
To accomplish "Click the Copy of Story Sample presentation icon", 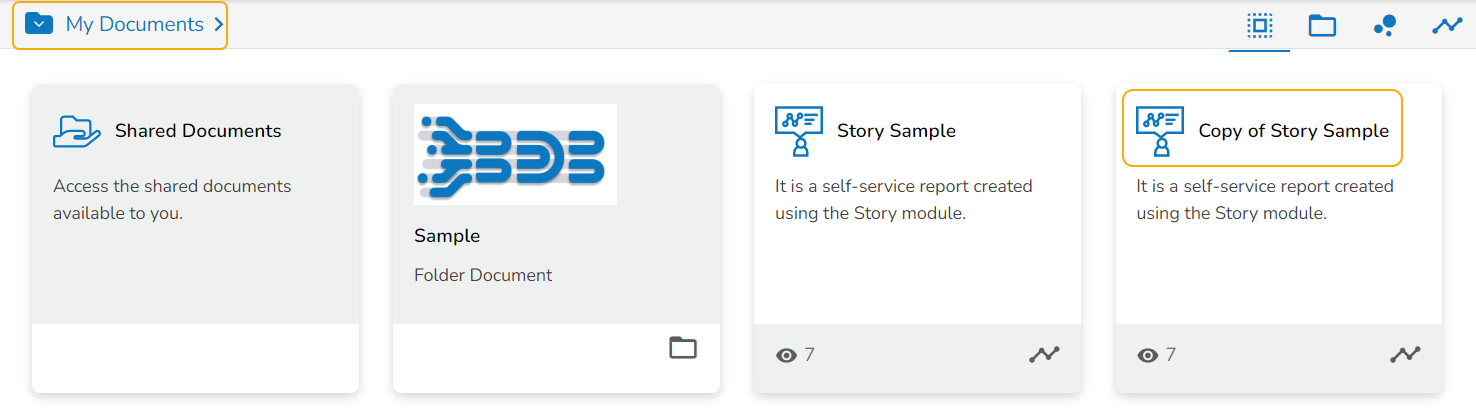I will point(1160,132).
